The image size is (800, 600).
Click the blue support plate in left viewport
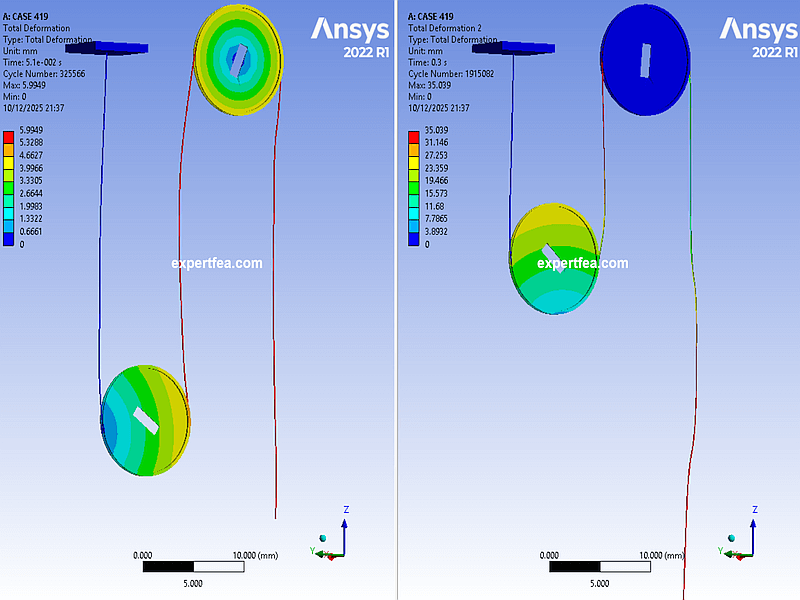point(108,47)
